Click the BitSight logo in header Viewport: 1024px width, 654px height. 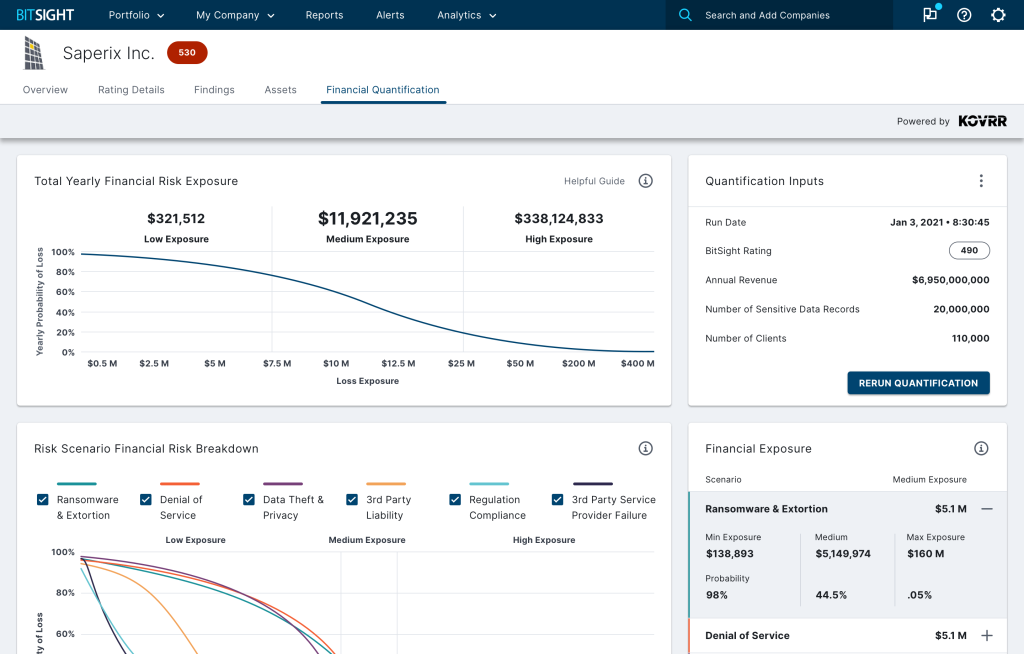coord(45,15)
